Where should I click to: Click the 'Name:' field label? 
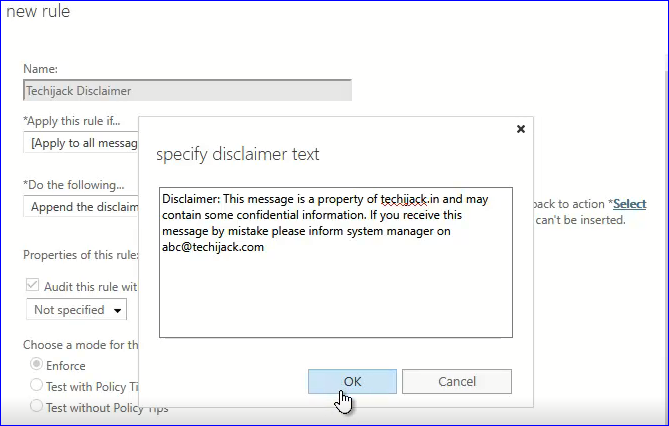click(x=40, y=69)
